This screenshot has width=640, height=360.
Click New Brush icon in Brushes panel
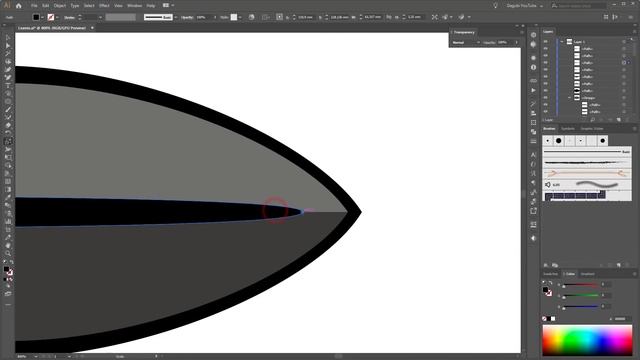(x=619, y=265)
